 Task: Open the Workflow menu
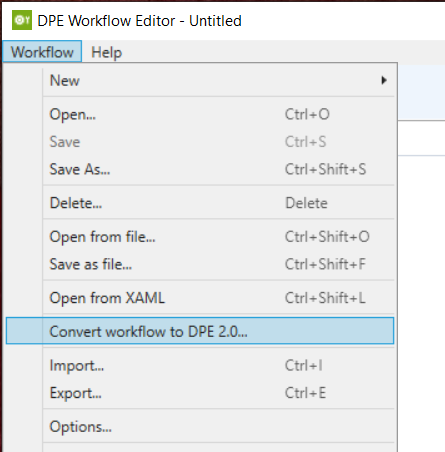click(x=42, y=52)
